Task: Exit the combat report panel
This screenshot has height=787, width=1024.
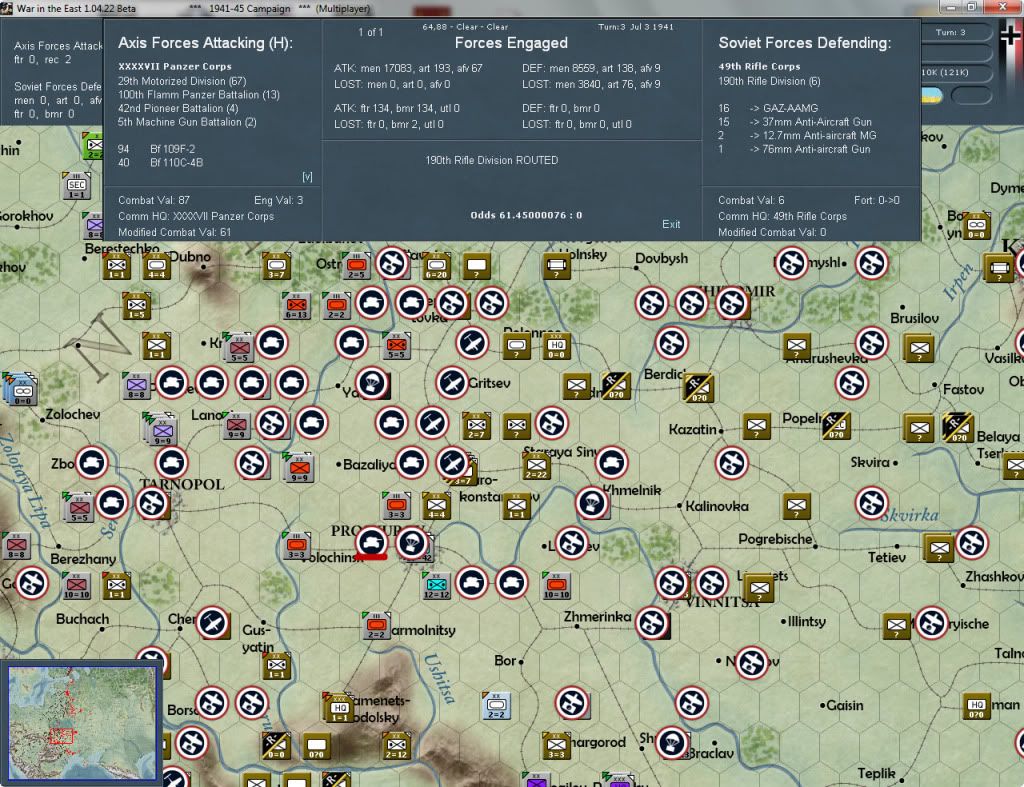Action: [x=671, y=224]
